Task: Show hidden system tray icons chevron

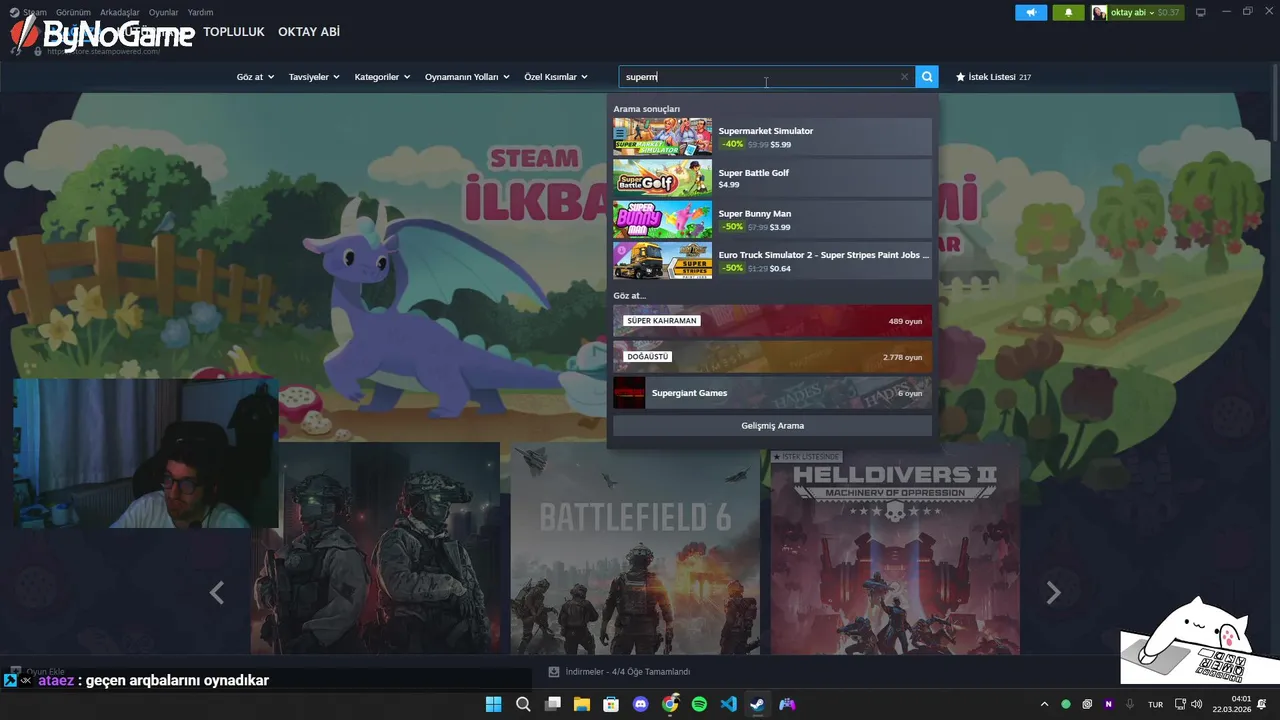Action: (x=1044, y=704)
